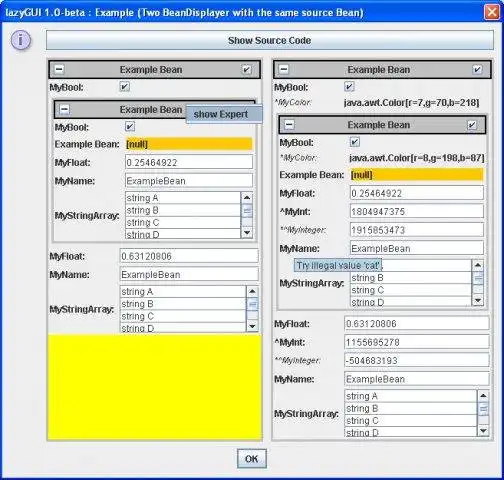The width and height of the screenshot is (504, 480).
Task: Select string B in left nested MyStringArray
Action: 183,210
